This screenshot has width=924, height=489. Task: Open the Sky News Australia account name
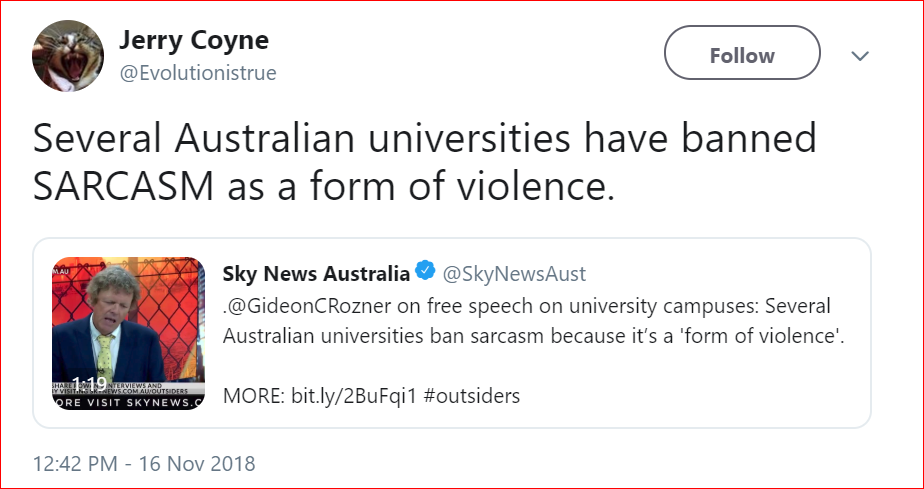[316, 273]
